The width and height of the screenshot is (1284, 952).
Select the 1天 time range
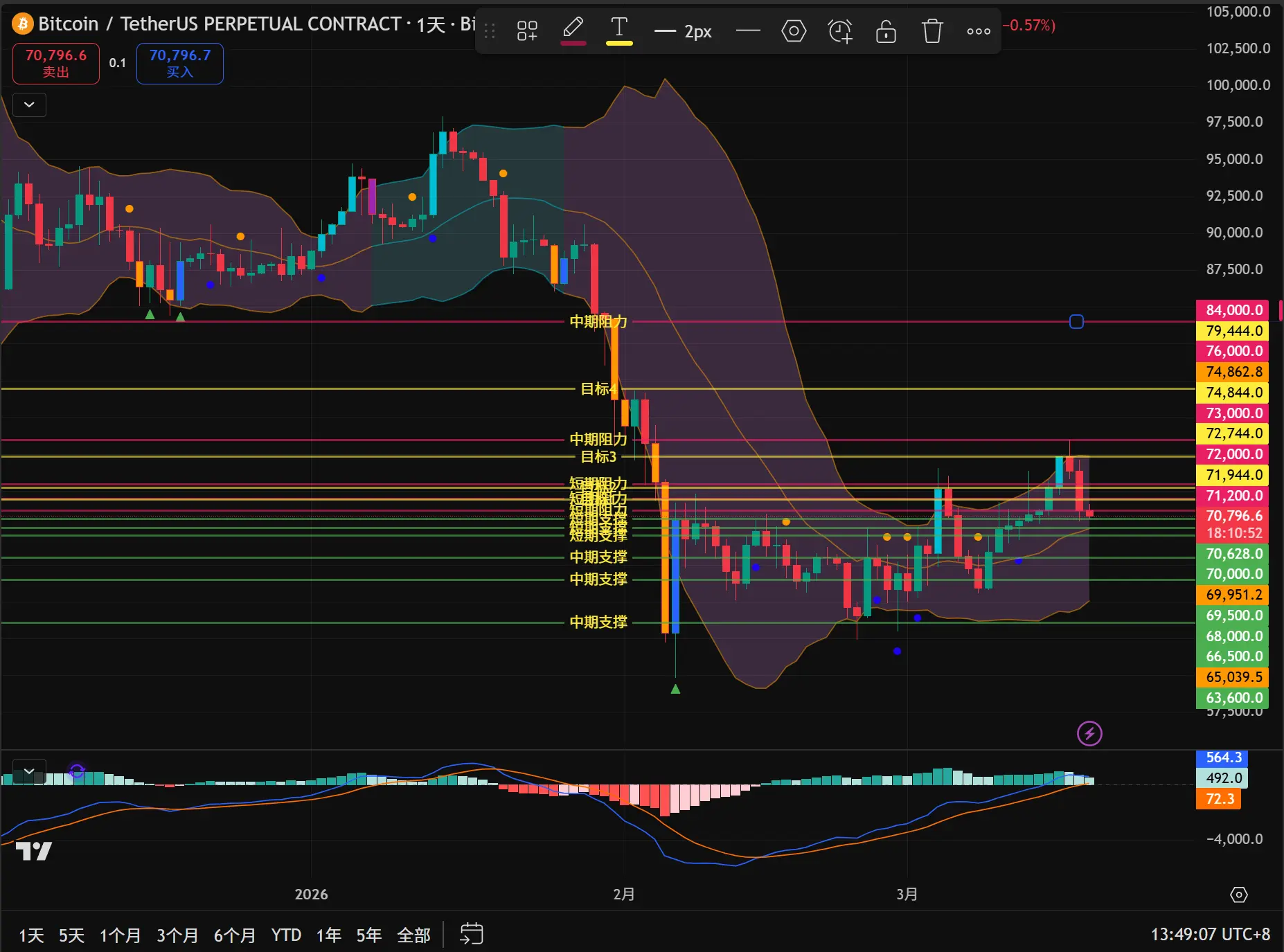pyautogui.click(x=31, y=935)
